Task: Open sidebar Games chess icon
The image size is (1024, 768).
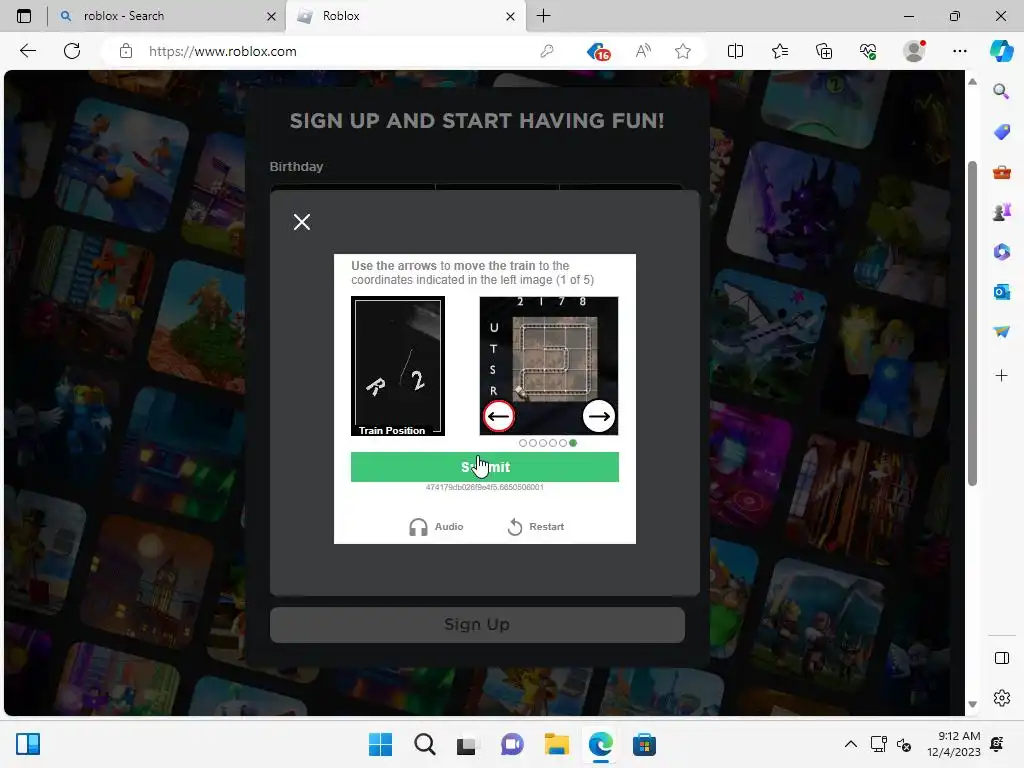Action: pyautogui.click(x=1001, y=212)
